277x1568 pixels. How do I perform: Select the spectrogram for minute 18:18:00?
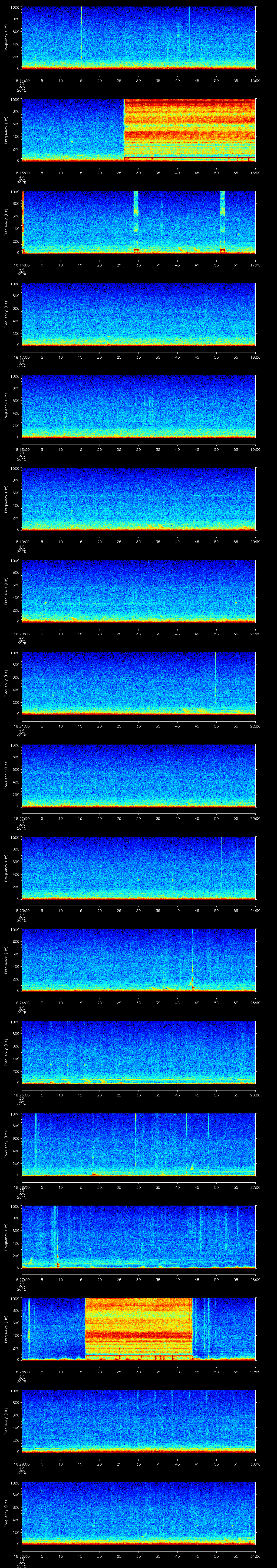click(x=138, y=407)
